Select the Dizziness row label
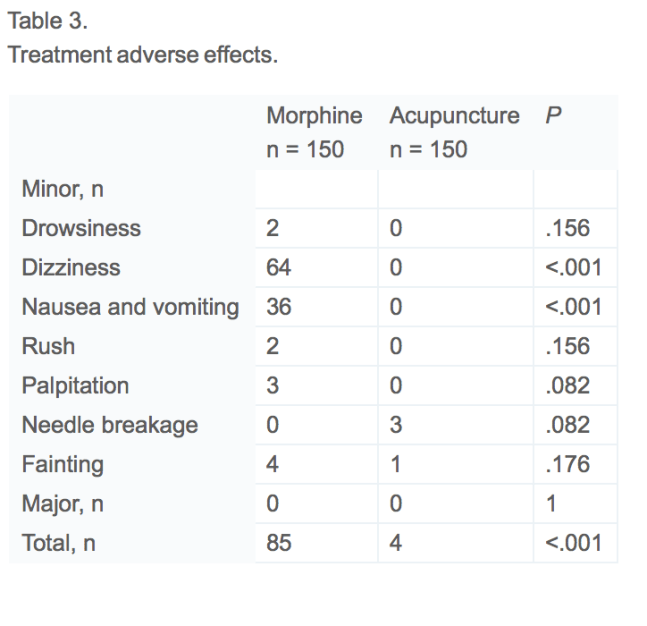Screen dimensions: 647x626 coord(71,268)
